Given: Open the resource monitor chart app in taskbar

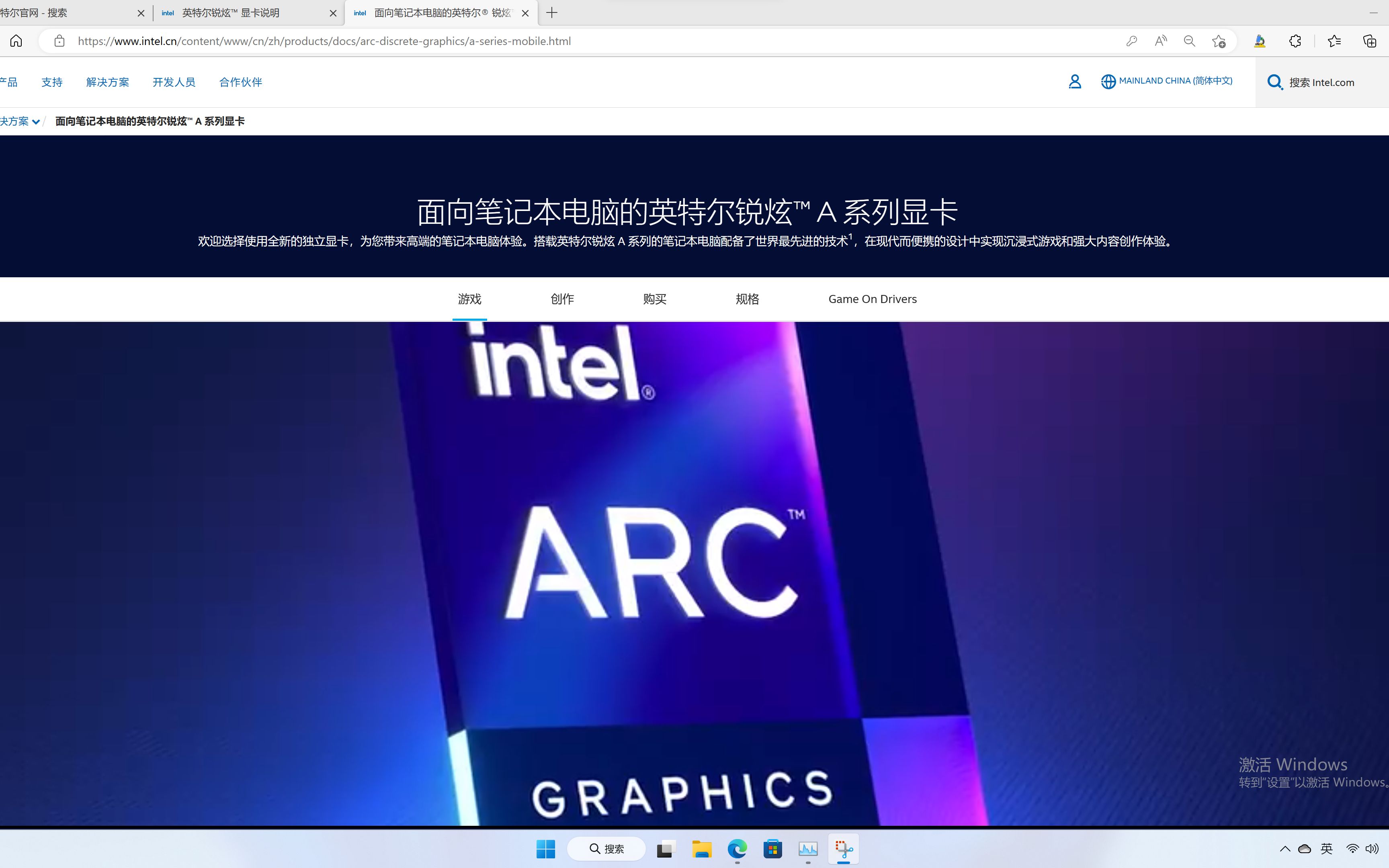Looking at the screenshot, I should [808, 848].
